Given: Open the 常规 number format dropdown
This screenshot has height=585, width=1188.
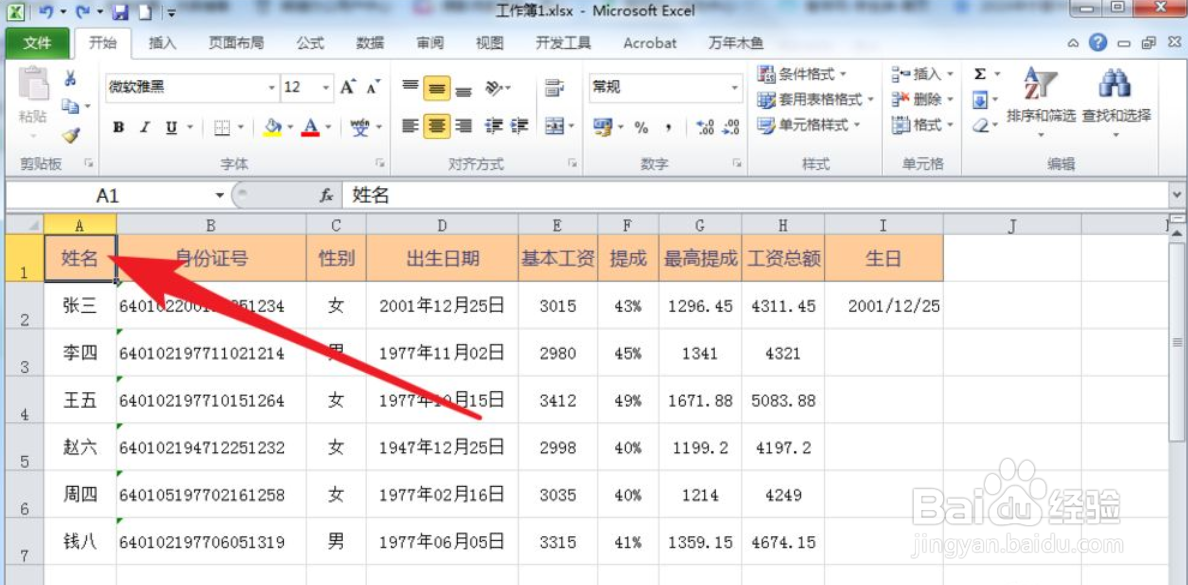Looking at the screenshot, I should 734,88.
